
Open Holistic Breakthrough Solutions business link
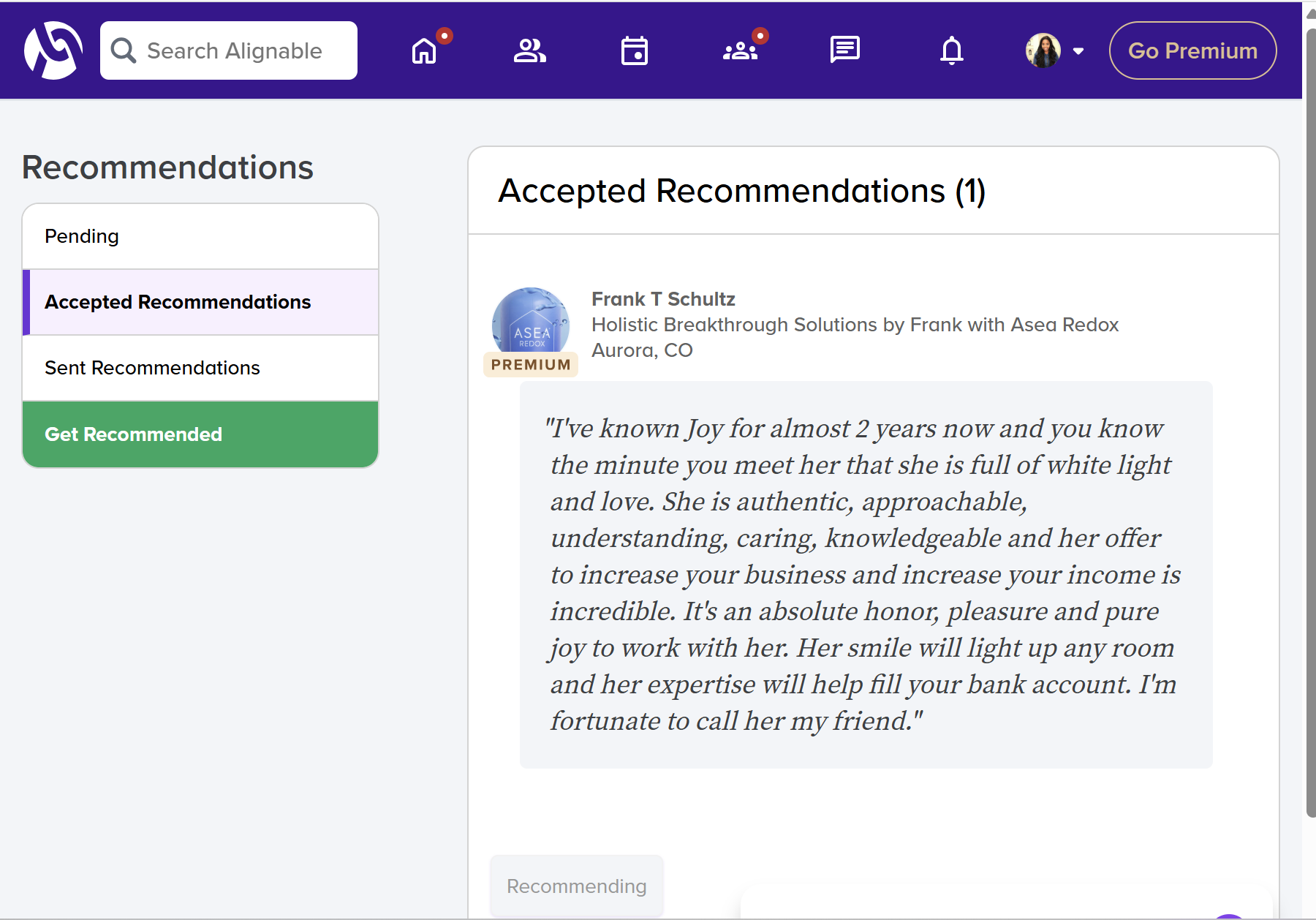point(855,325)
